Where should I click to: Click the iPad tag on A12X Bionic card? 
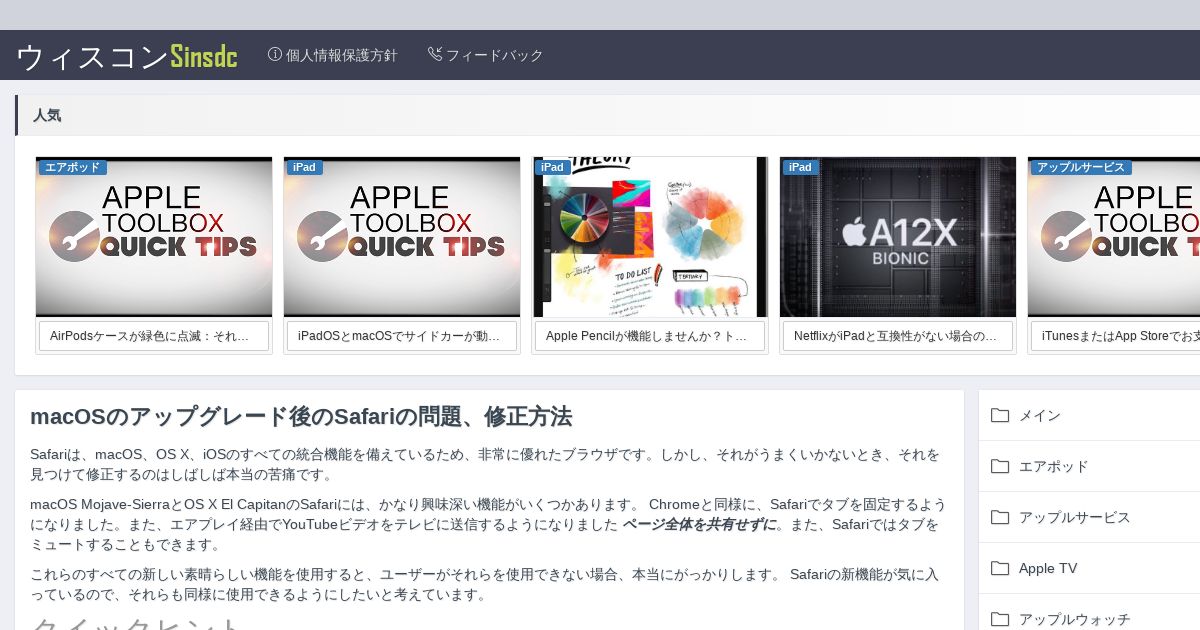800,167
